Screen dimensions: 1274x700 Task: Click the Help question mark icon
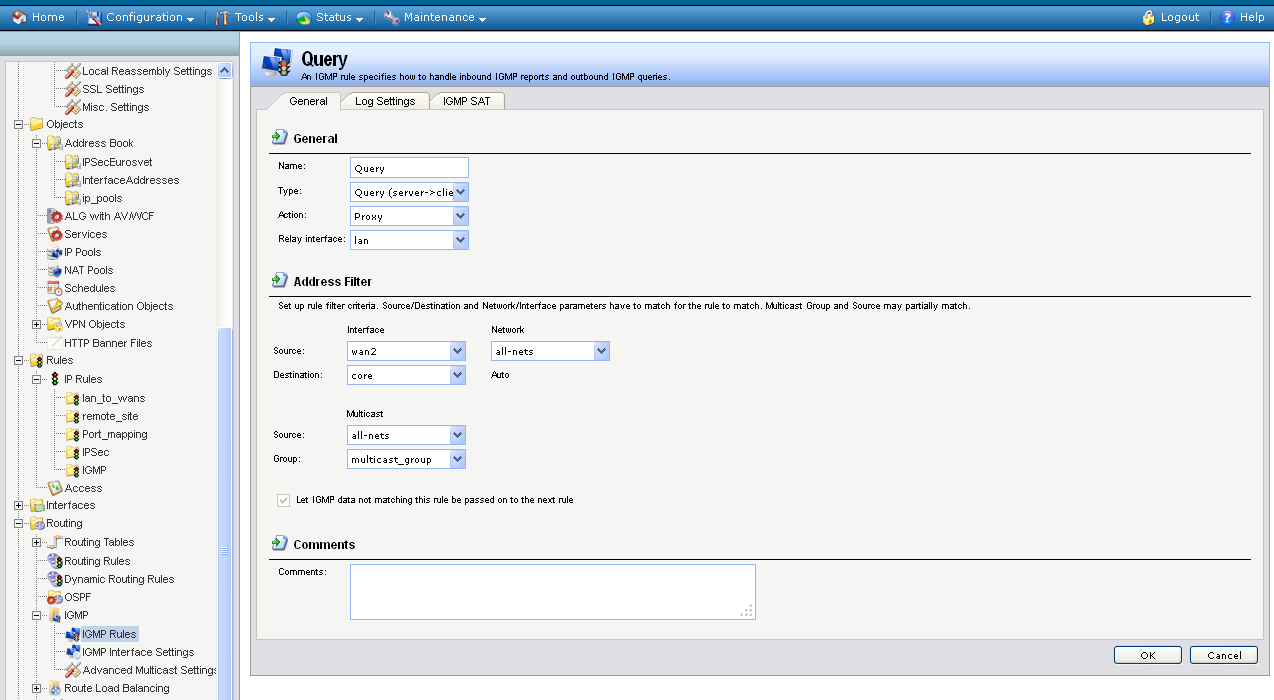tap(1227, 17)
